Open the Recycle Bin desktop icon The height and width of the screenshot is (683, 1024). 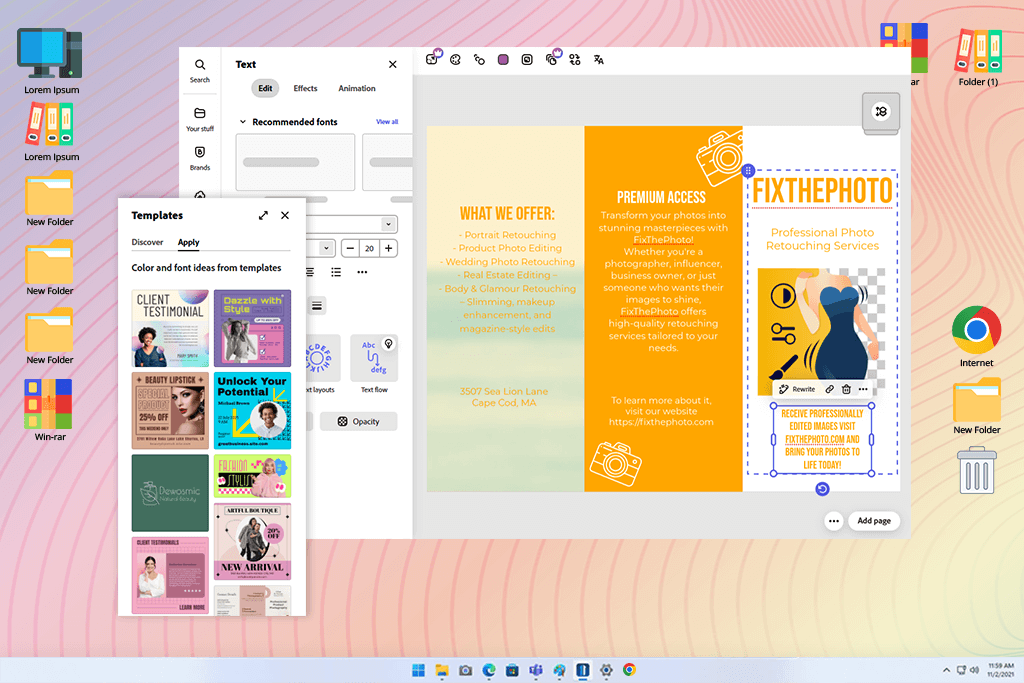pyautogui.click(x=977, y=469)
